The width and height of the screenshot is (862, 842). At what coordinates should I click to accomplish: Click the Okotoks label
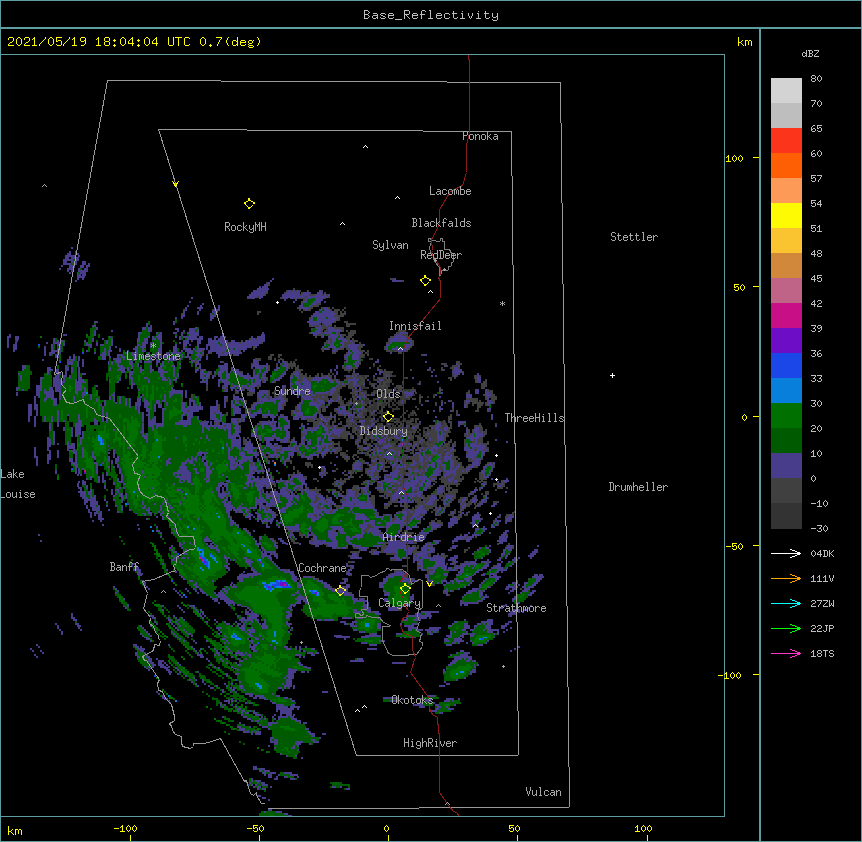(x=412, y=700)
